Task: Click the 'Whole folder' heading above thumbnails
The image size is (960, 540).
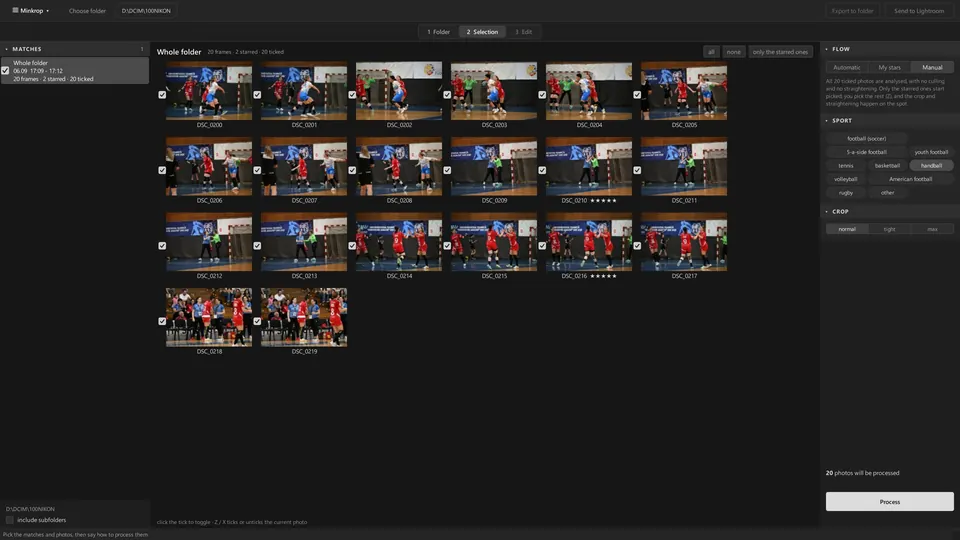Action: tap(179, 52)
